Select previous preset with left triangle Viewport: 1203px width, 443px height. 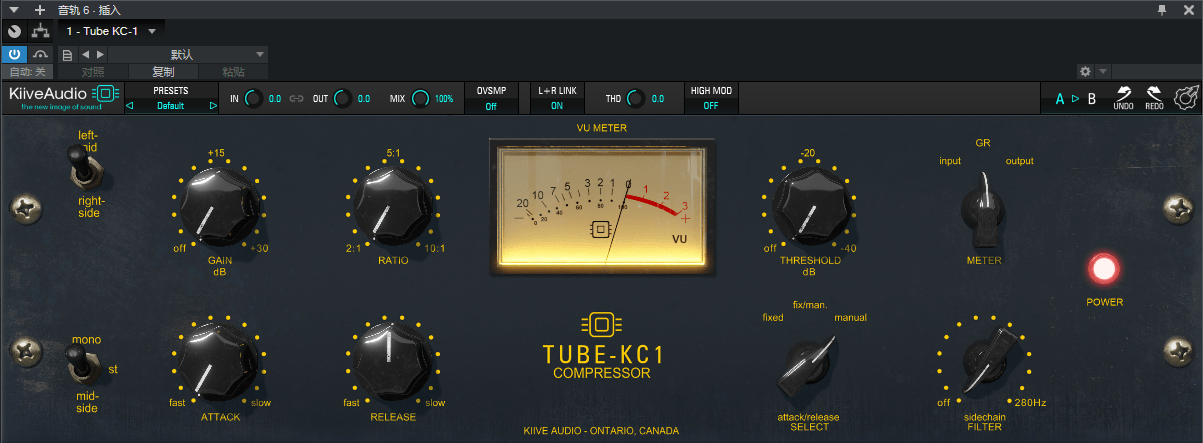[129, 105]
